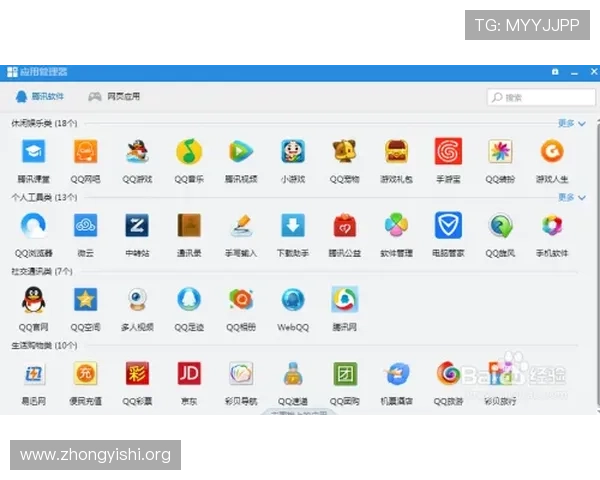Open the QQ游戏 penguin icon
This screenshot has height=480, width=600.
click(x=137, y=151)
